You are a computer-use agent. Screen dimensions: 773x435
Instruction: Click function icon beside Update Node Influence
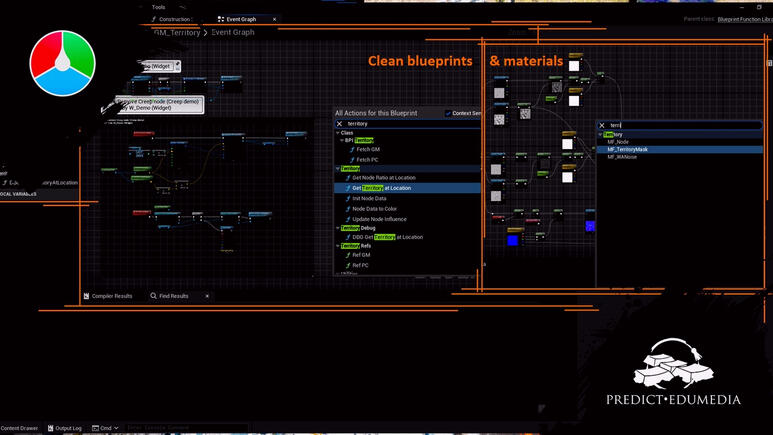coord(348,219)
